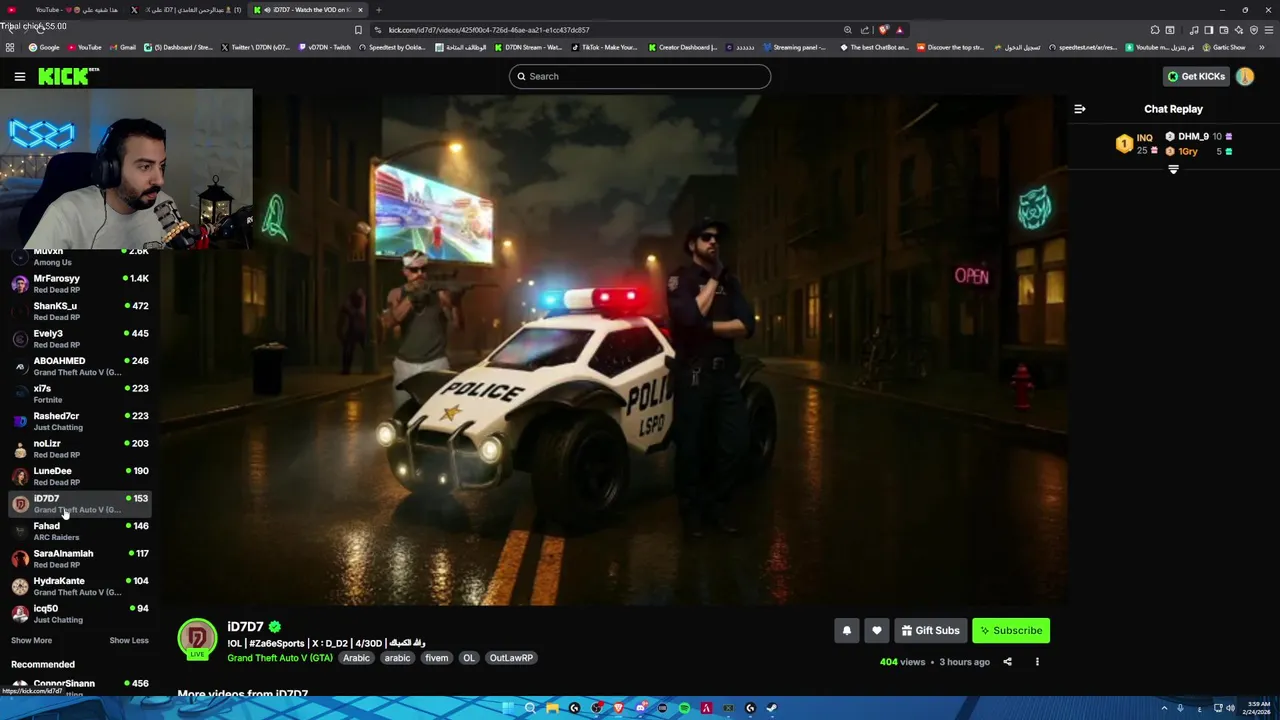Screen dimensions: 1280x720
Task: Click the fivem tag
Action: (x=437, y=658)
